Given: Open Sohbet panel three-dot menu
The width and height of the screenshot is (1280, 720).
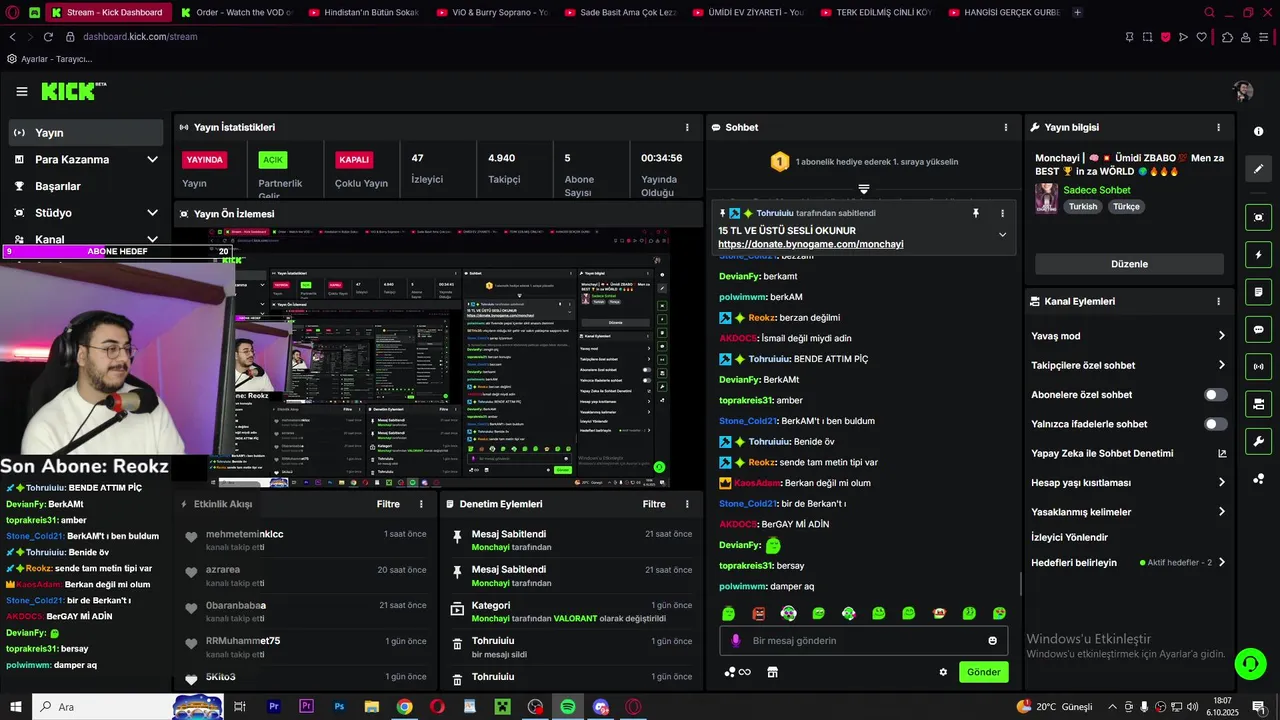Looking at the screenshot, I should click(1005, 128).
